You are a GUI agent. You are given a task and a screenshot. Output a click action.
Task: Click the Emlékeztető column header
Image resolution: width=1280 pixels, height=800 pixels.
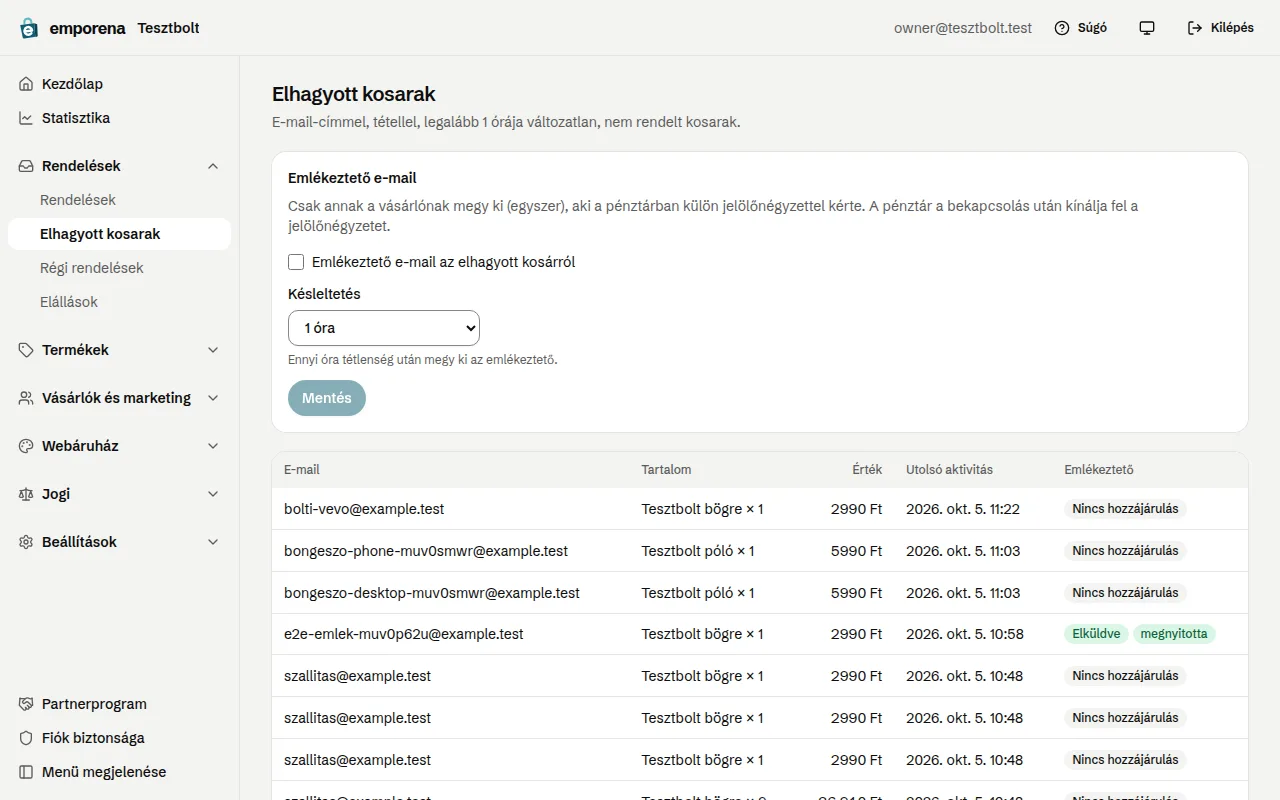pyautogui.click(x=1099, y=470)
